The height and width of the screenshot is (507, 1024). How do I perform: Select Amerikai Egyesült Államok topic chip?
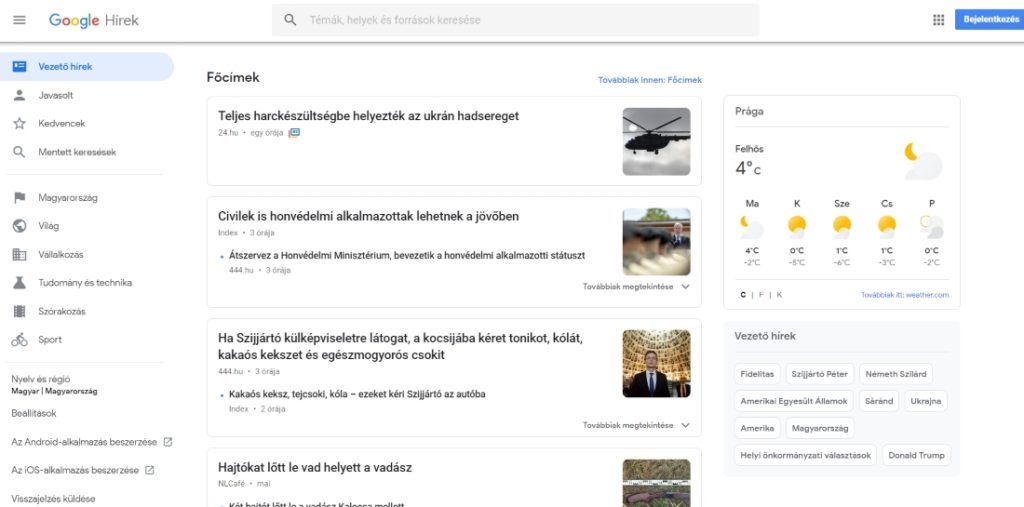coord(793,401)
